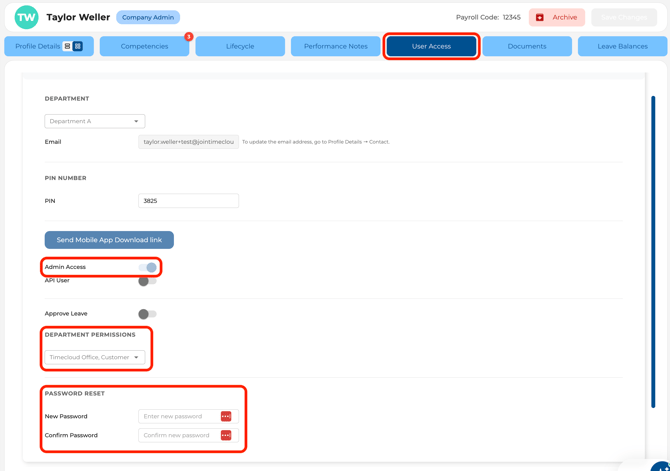670x471 pixels.
Task: Show password icon in New Password field
Action: (226, 416)
